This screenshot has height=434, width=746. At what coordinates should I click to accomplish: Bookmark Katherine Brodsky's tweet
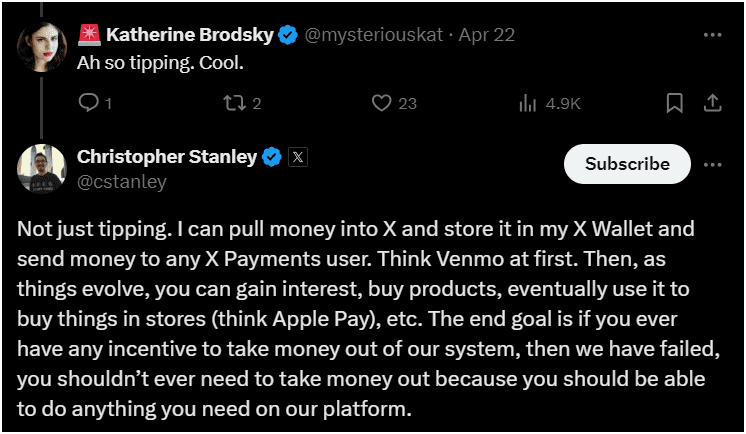(675, 103)
